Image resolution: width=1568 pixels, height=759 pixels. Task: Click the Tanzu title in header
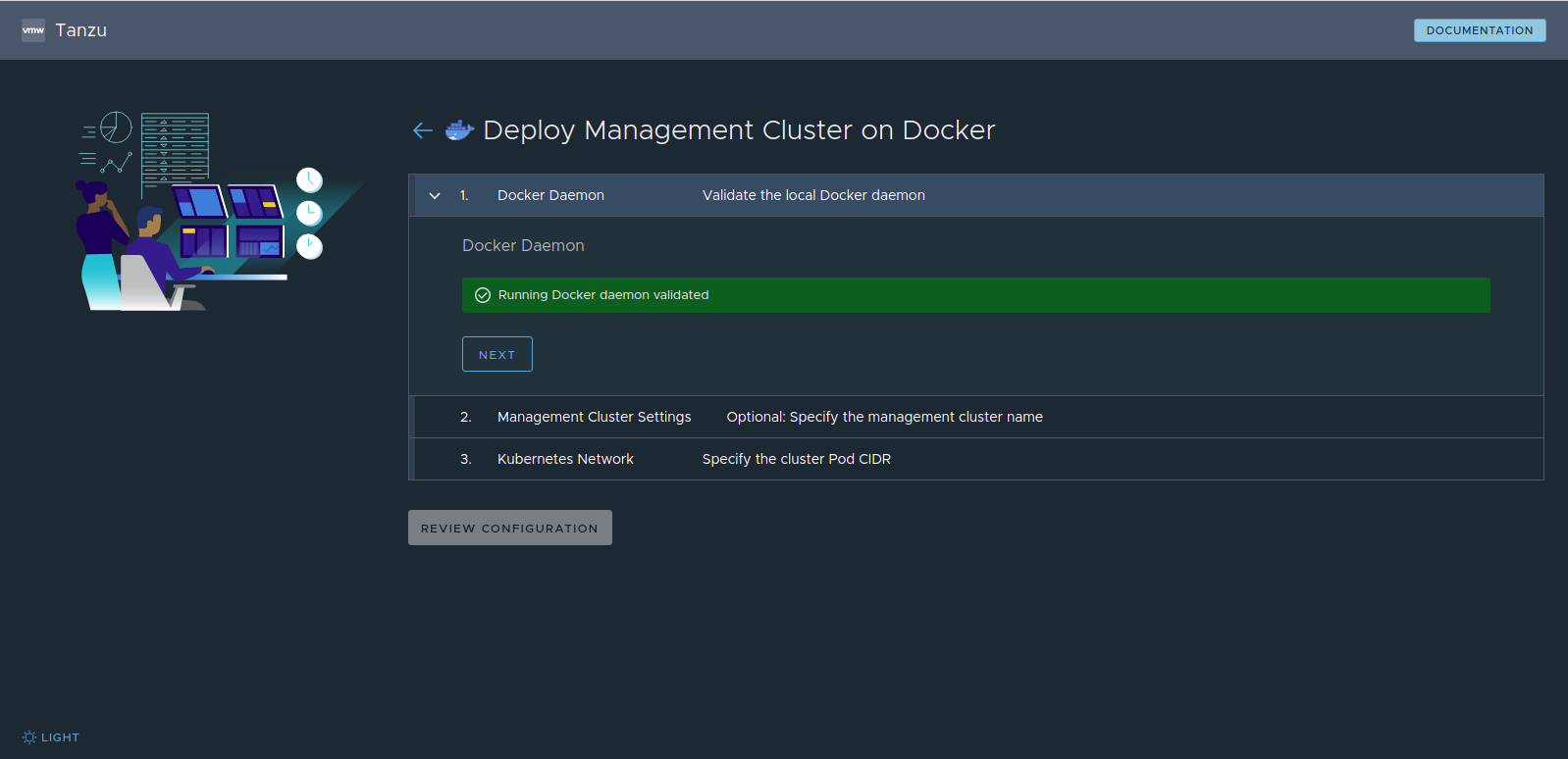click(81, 30)
